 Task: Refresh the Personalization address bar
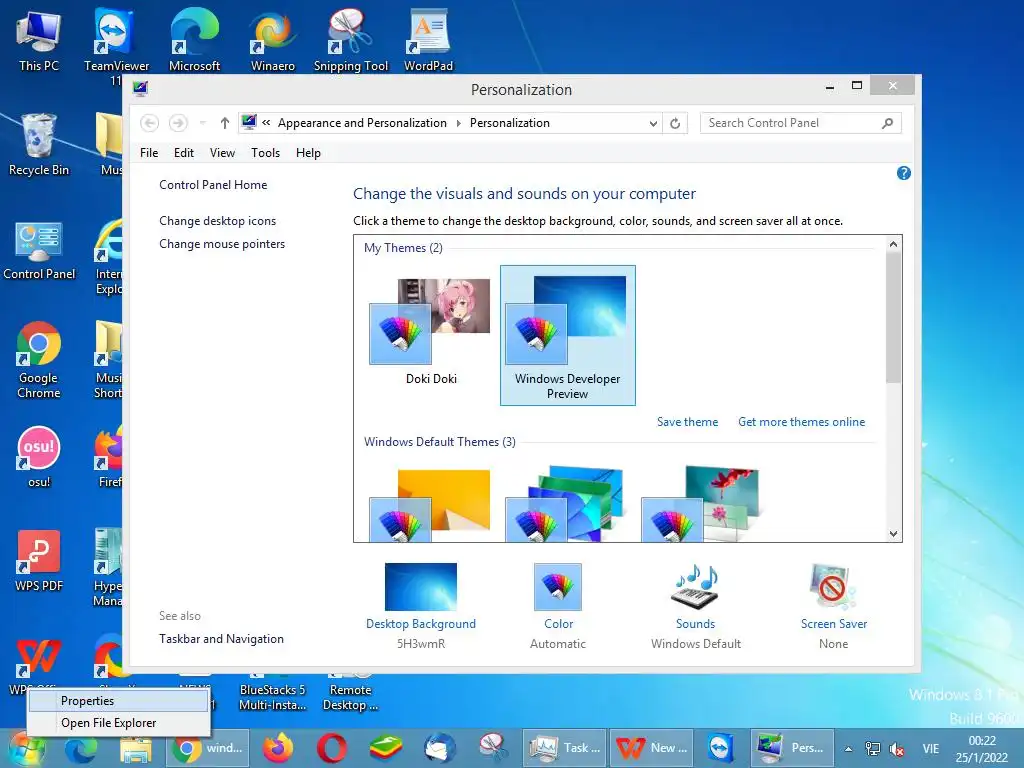tap(675, 123)
